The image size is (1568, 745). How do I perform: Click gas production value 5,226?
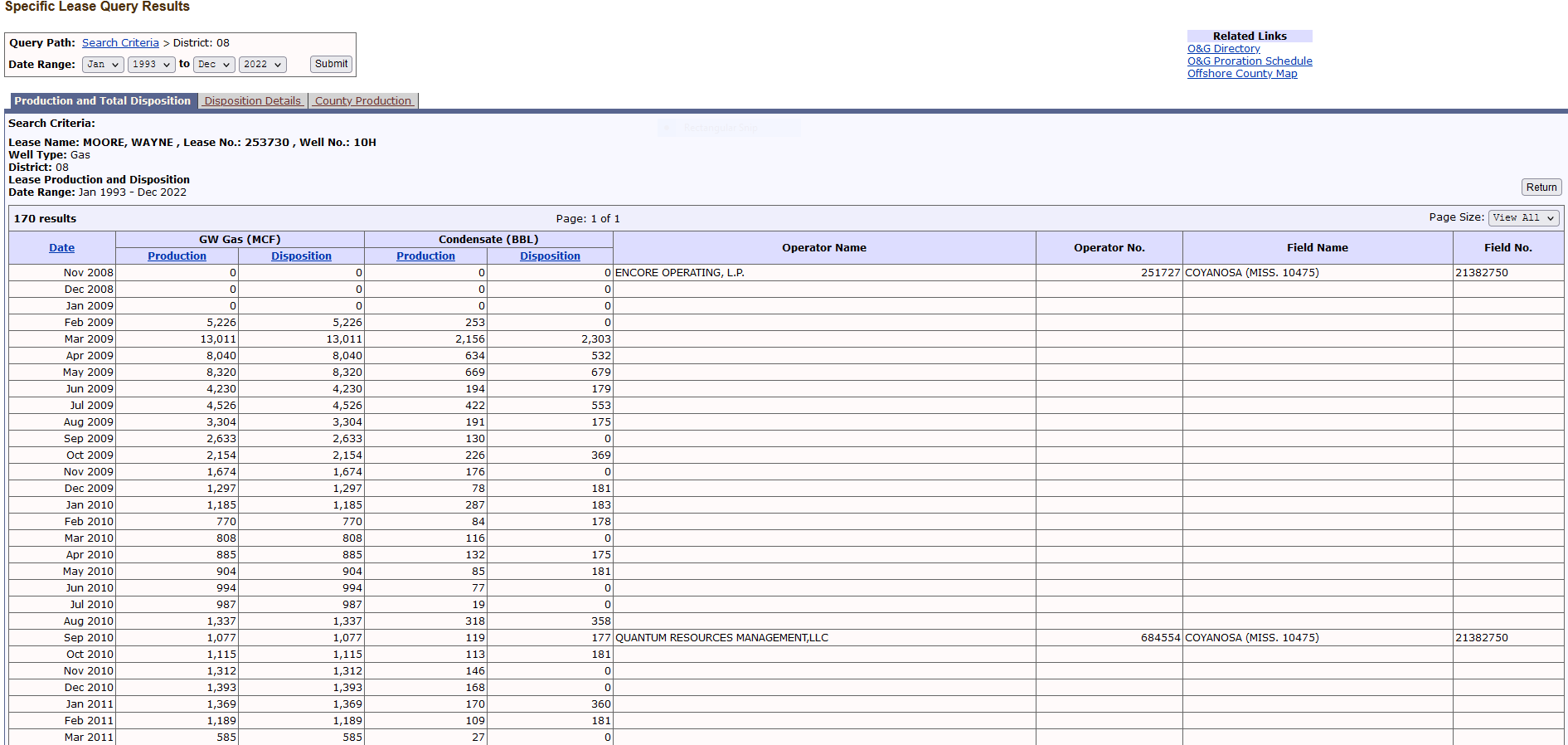click(x=221, y=323)
